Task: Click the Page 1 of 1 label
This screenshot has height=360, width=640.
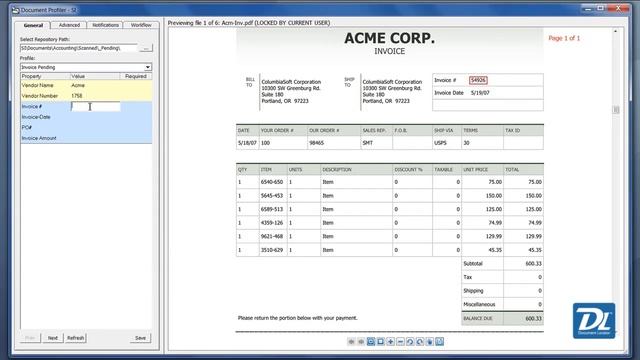Action: (x=564, y=38)
